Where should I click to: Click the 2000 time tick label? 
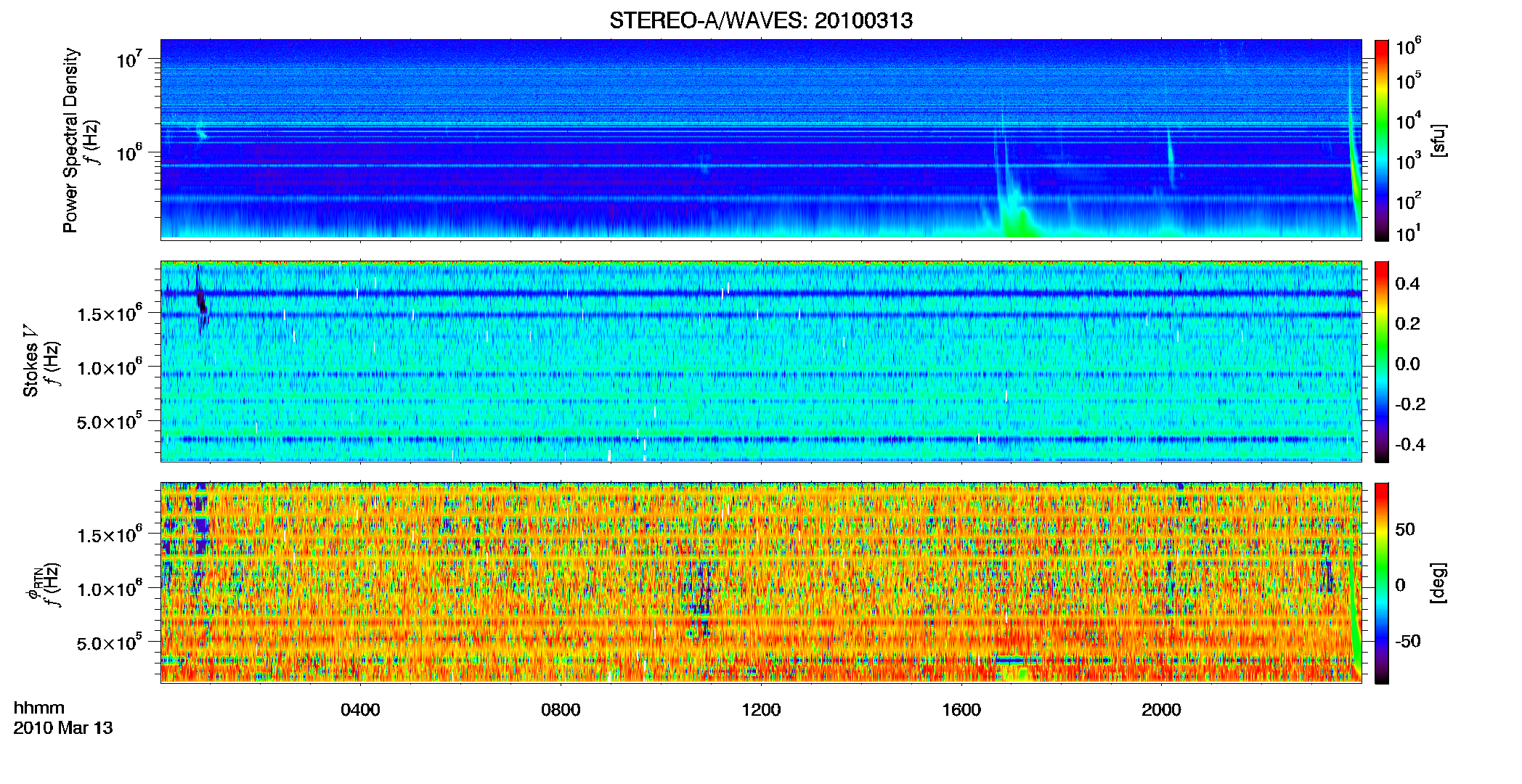1161,710
